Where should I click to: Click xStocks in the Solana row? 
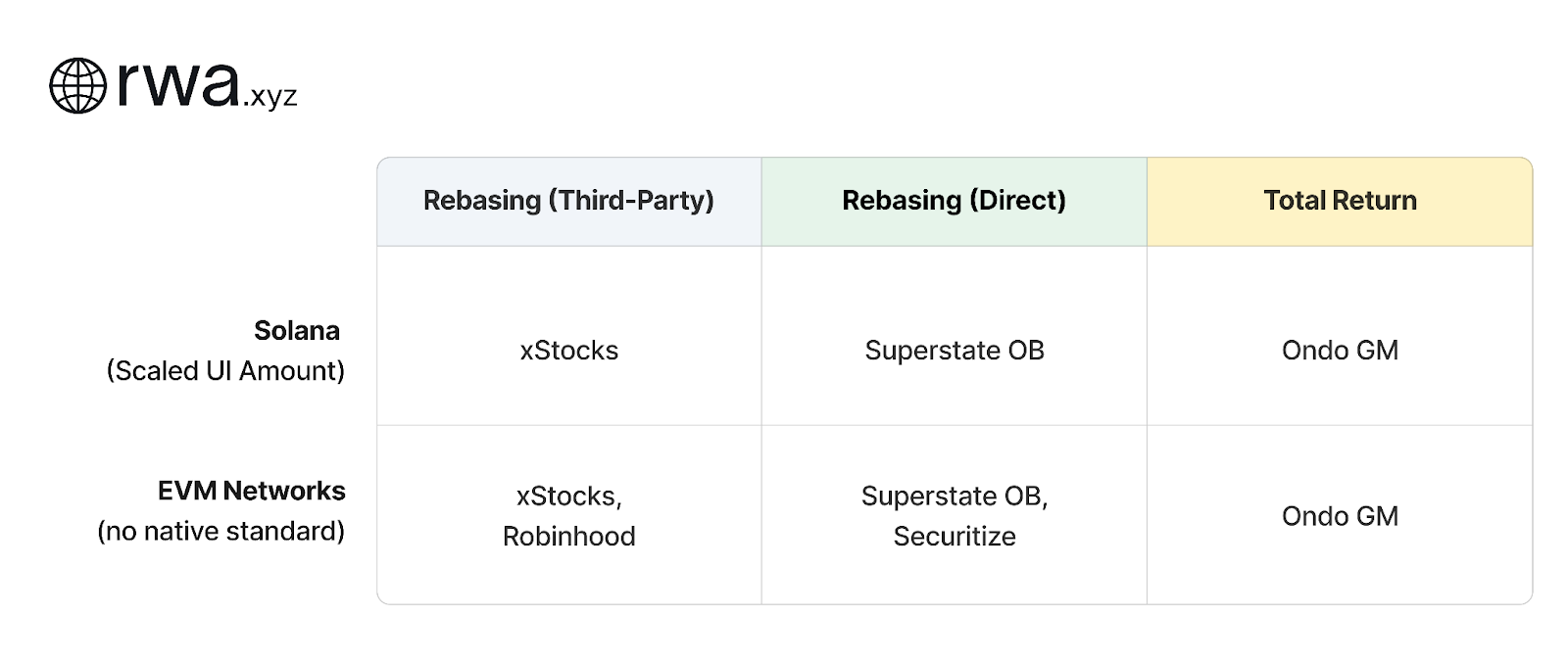click(x=568, y=351)
